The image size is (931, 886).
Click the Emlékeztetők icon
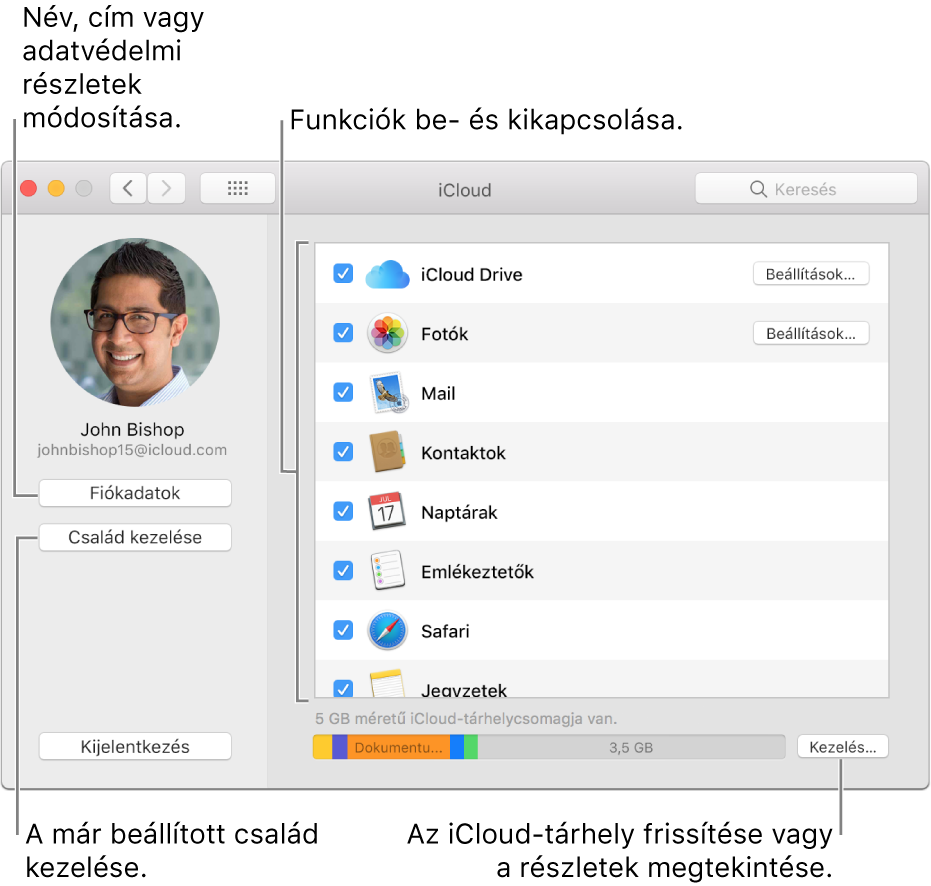coord(387,570)
